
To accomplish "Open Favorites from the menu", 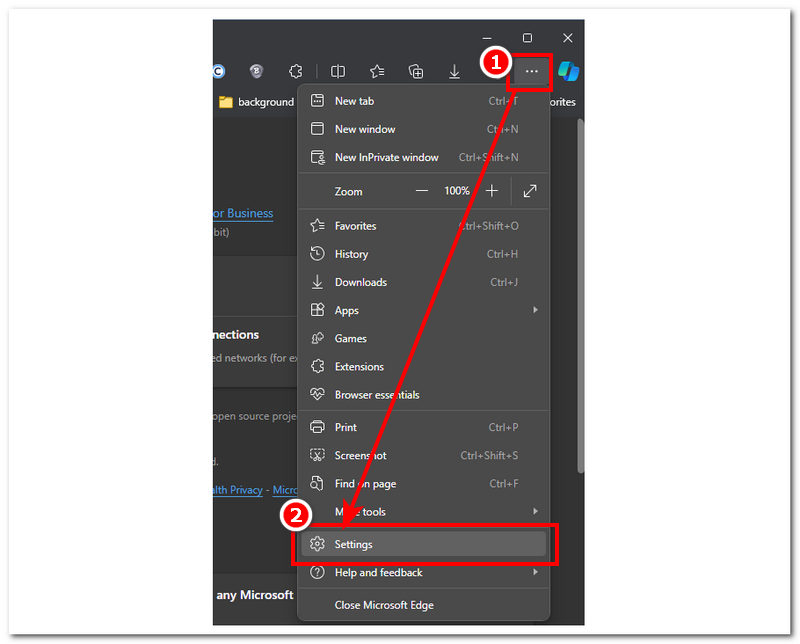I will (423, 226).
